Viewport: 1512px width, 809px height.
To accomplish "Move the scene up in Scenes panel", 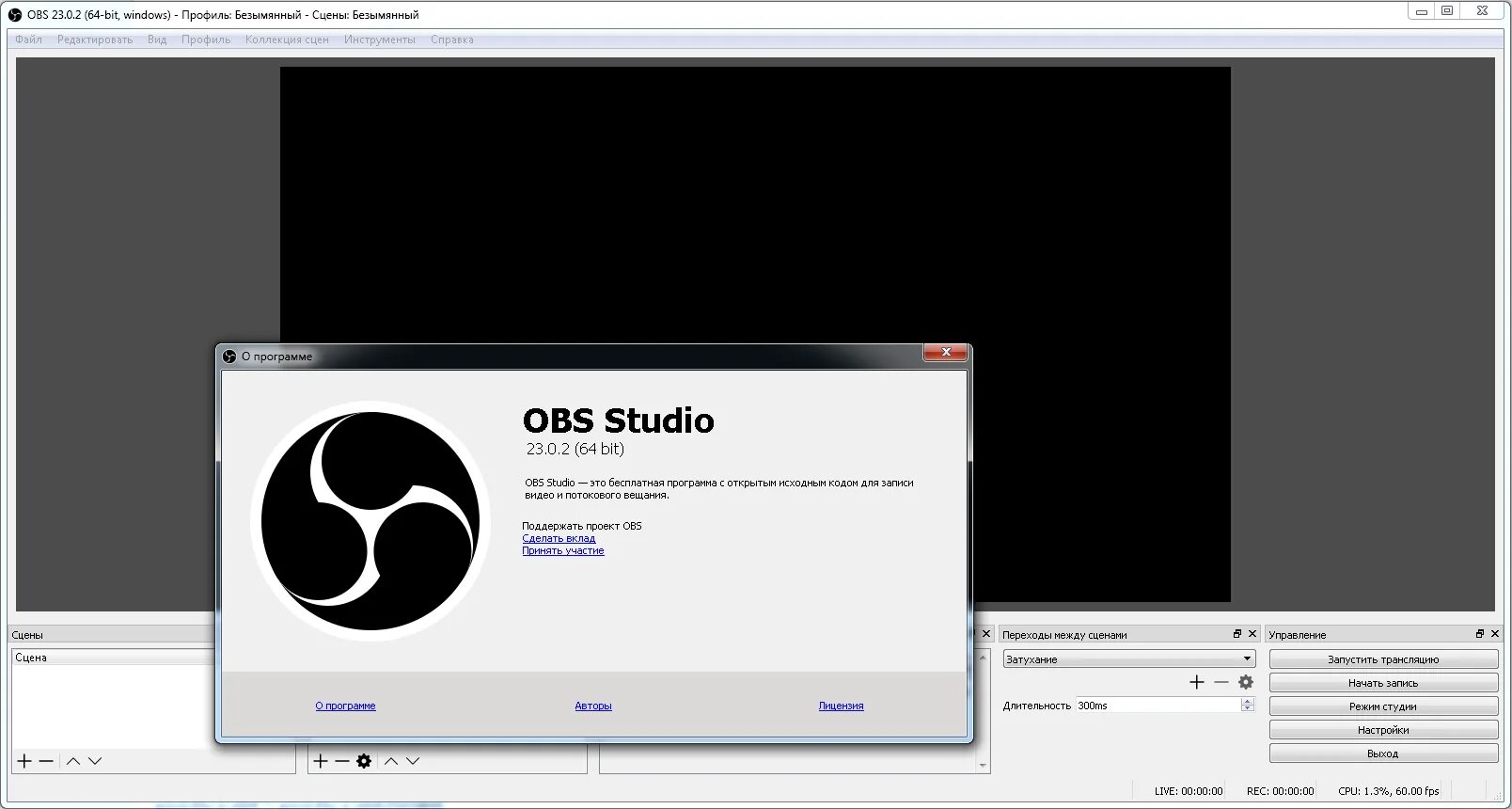I will (x=72, y=761).
